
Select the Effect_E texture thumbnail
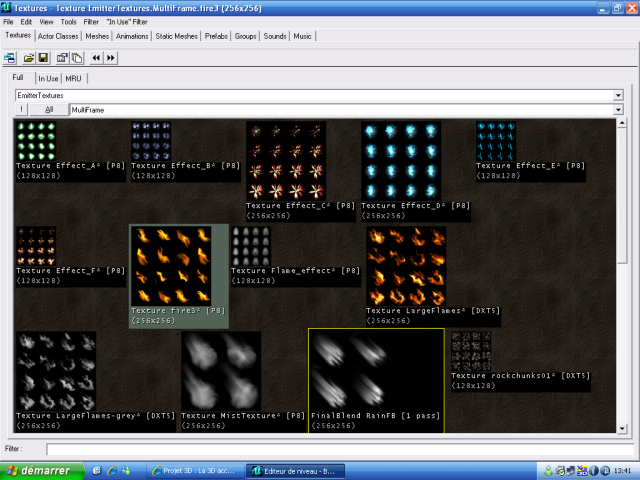pyautogui.click(x=496, y=141)
